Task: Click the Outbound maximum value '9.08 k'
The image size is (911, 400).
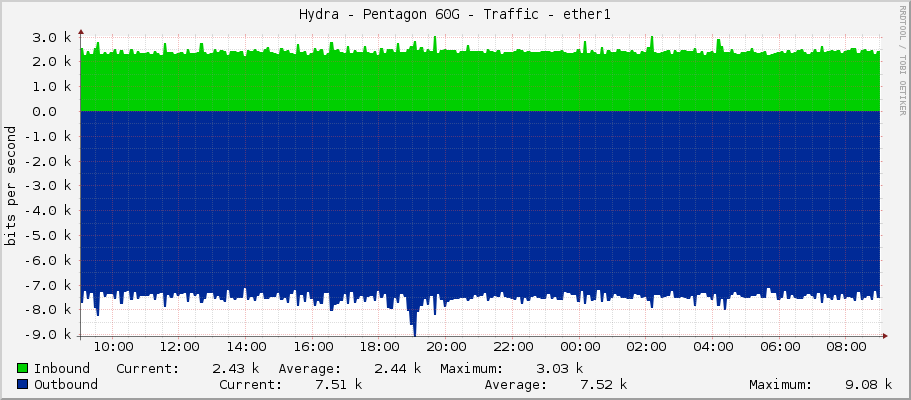Action: pos(869,384)
